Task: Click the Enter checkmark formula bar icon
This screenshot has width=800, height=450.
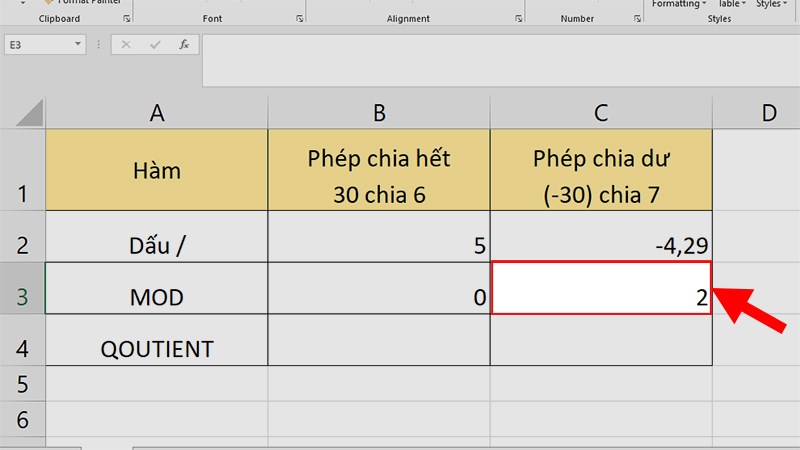Action: (155, 45)
